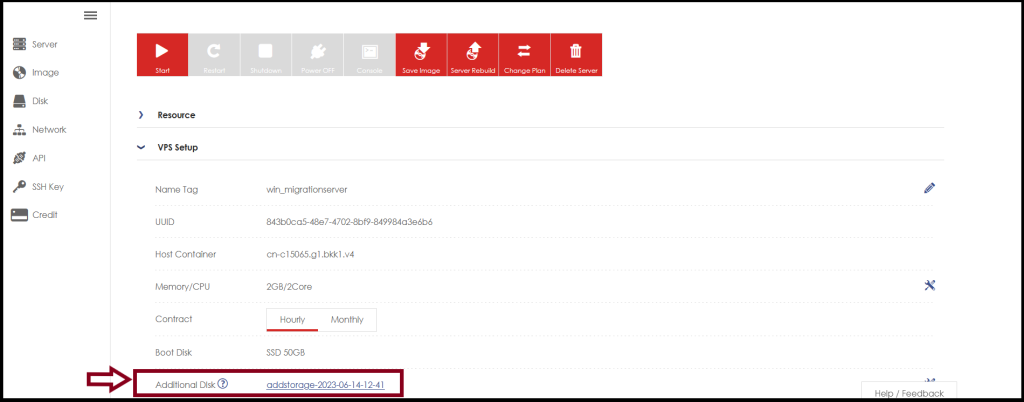The image size is (1024, 402).
Task: Edit the Name Tag with pencil icon
Action: (x=930, y=188)
